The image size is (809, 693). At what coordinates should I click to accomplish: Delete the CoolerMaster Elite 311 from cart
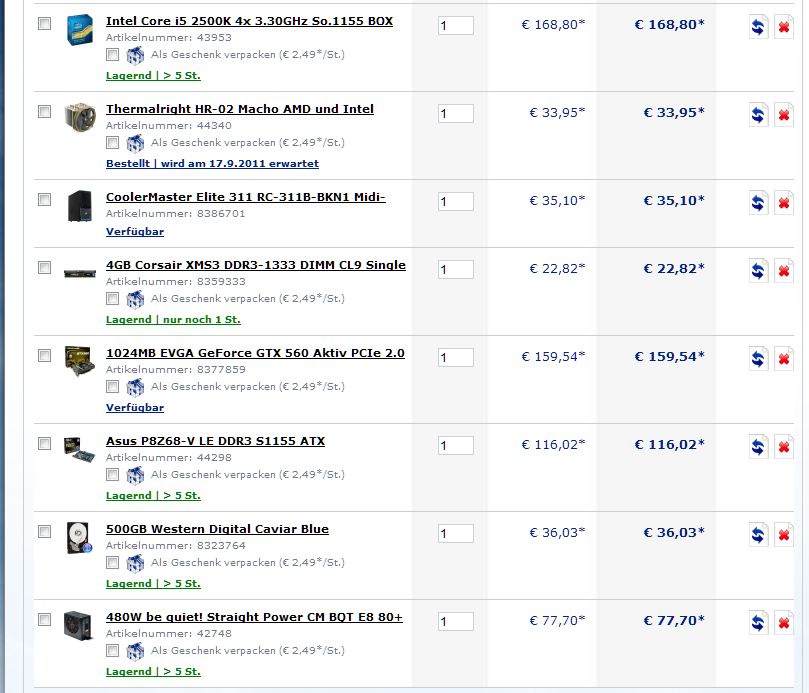click(x=784, y=203)
